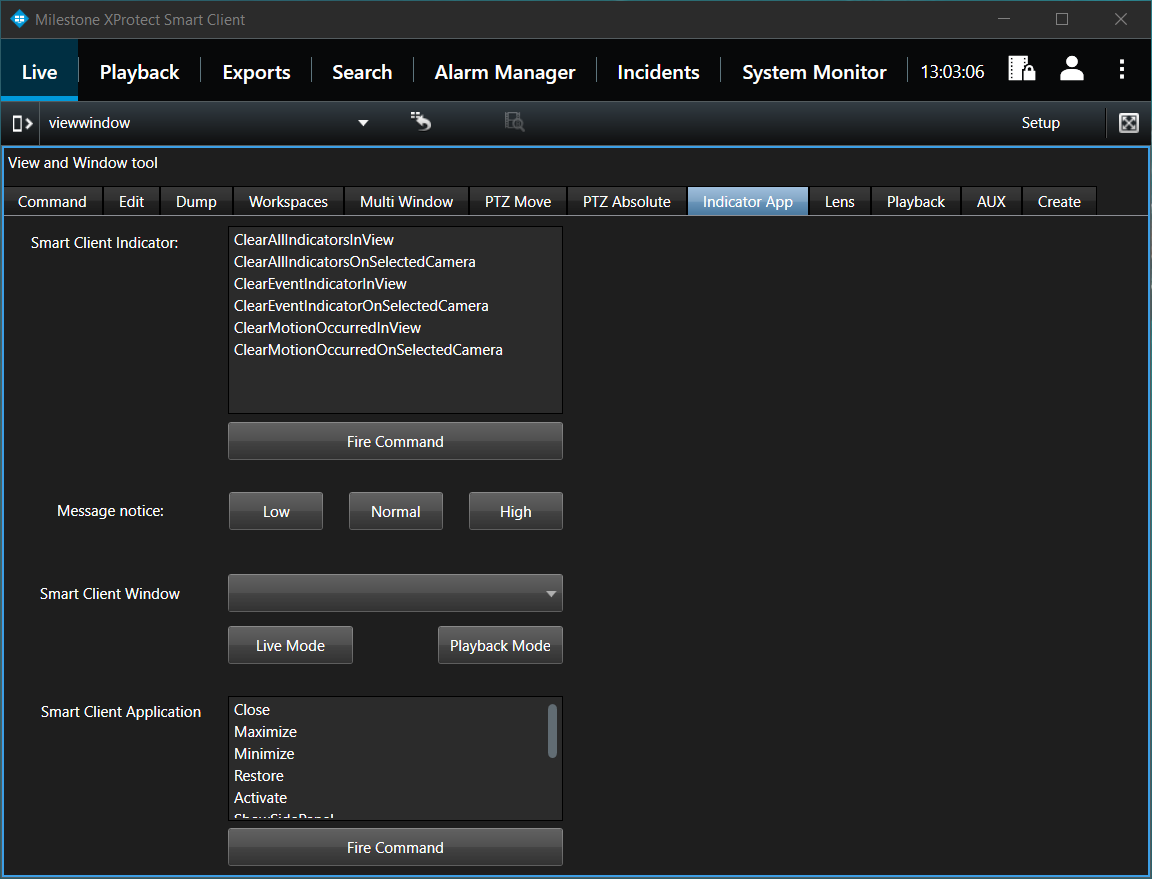Select the Create tool tab
The width and height of the screenshot is (1152, 879).
(1059, 201)
